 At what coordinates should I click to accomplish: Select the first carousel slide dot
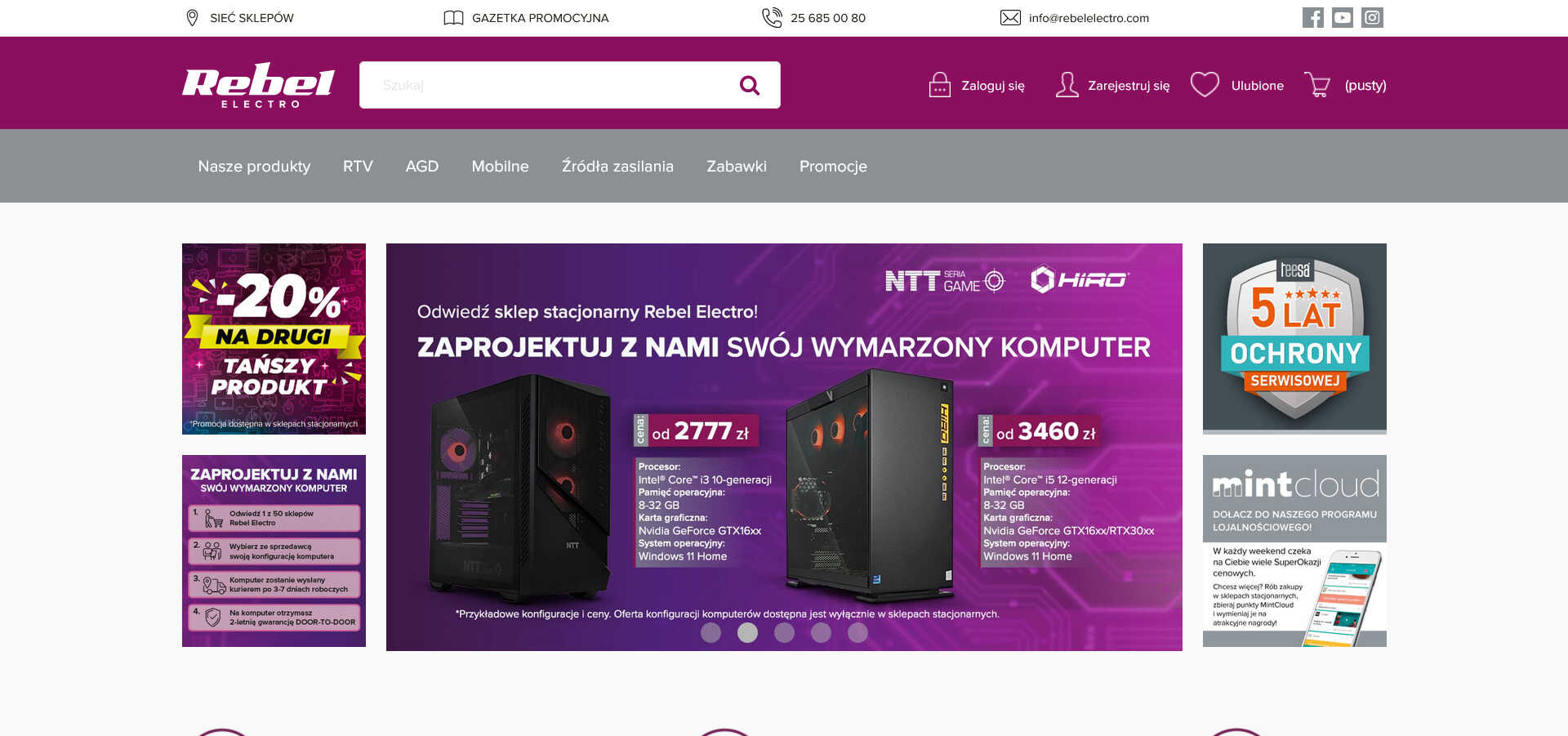click(710, 632)
